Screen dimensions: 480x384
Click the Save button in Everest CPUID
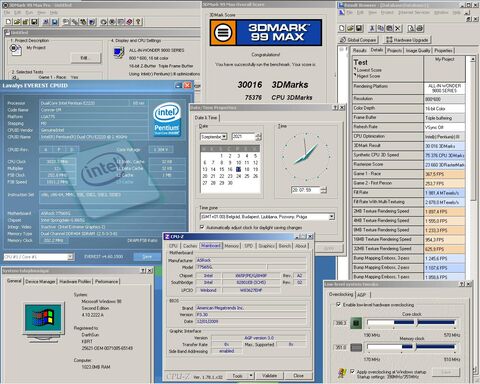(x=147, y=256)
